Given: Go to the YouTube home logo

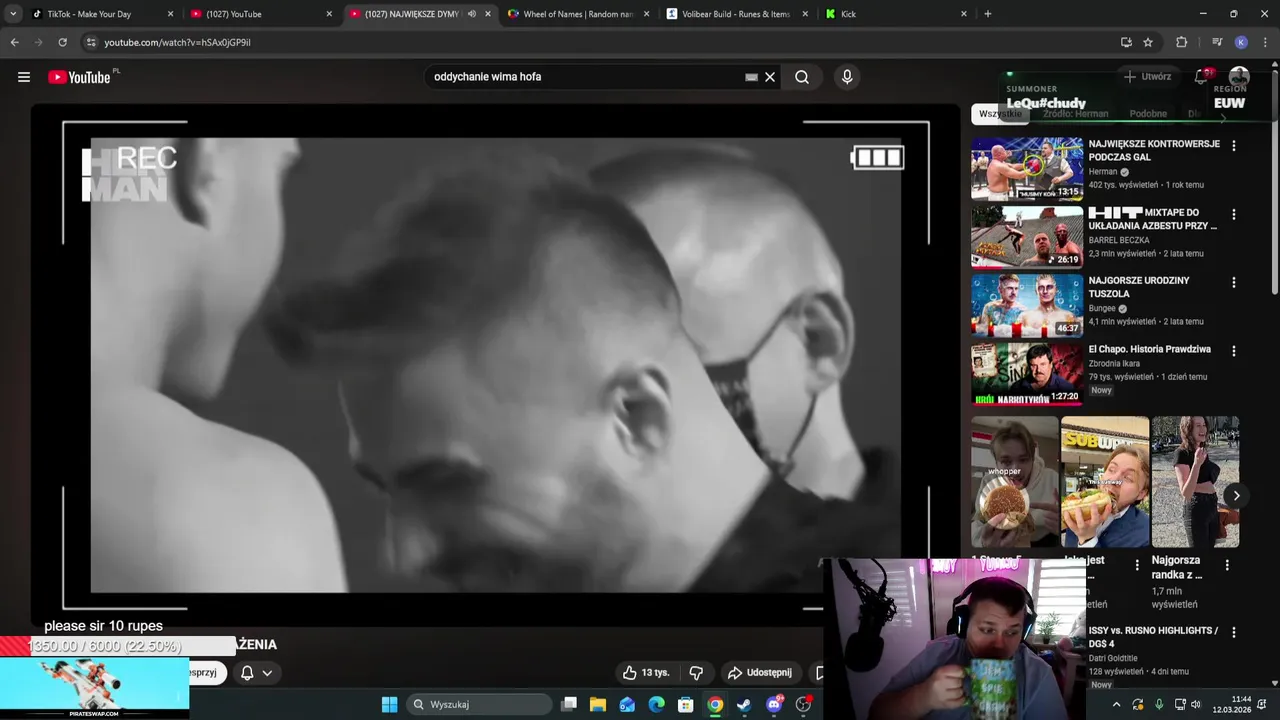Looking at the screenshot, I should pos(79,77).
